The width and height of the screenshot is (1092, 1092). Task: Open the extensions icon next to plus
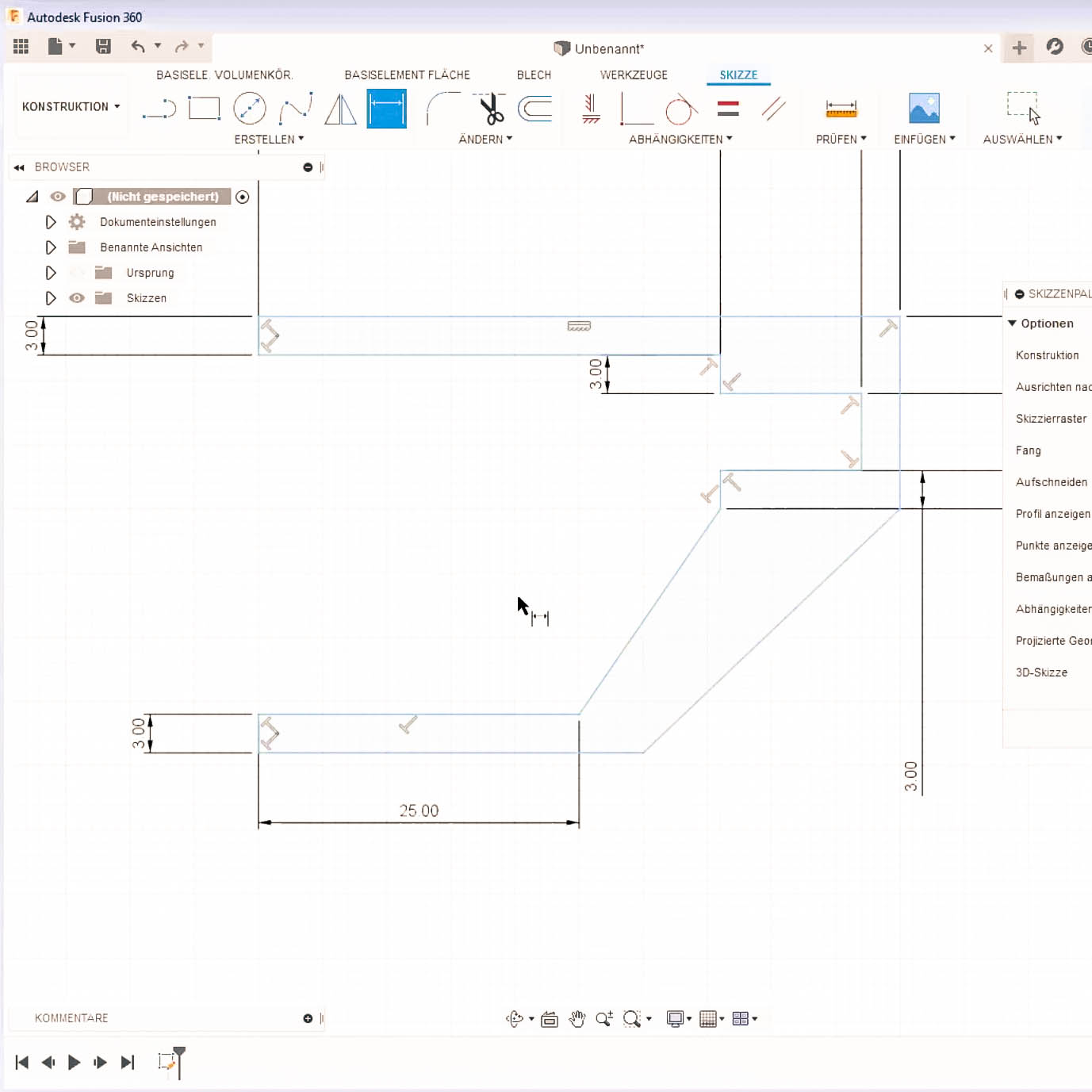tap(1055, 47)
